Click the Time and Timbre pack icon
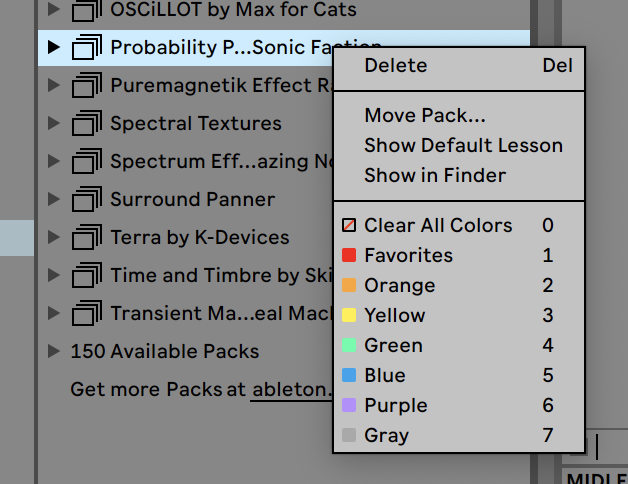628x484 pixels. pos(87,275)
